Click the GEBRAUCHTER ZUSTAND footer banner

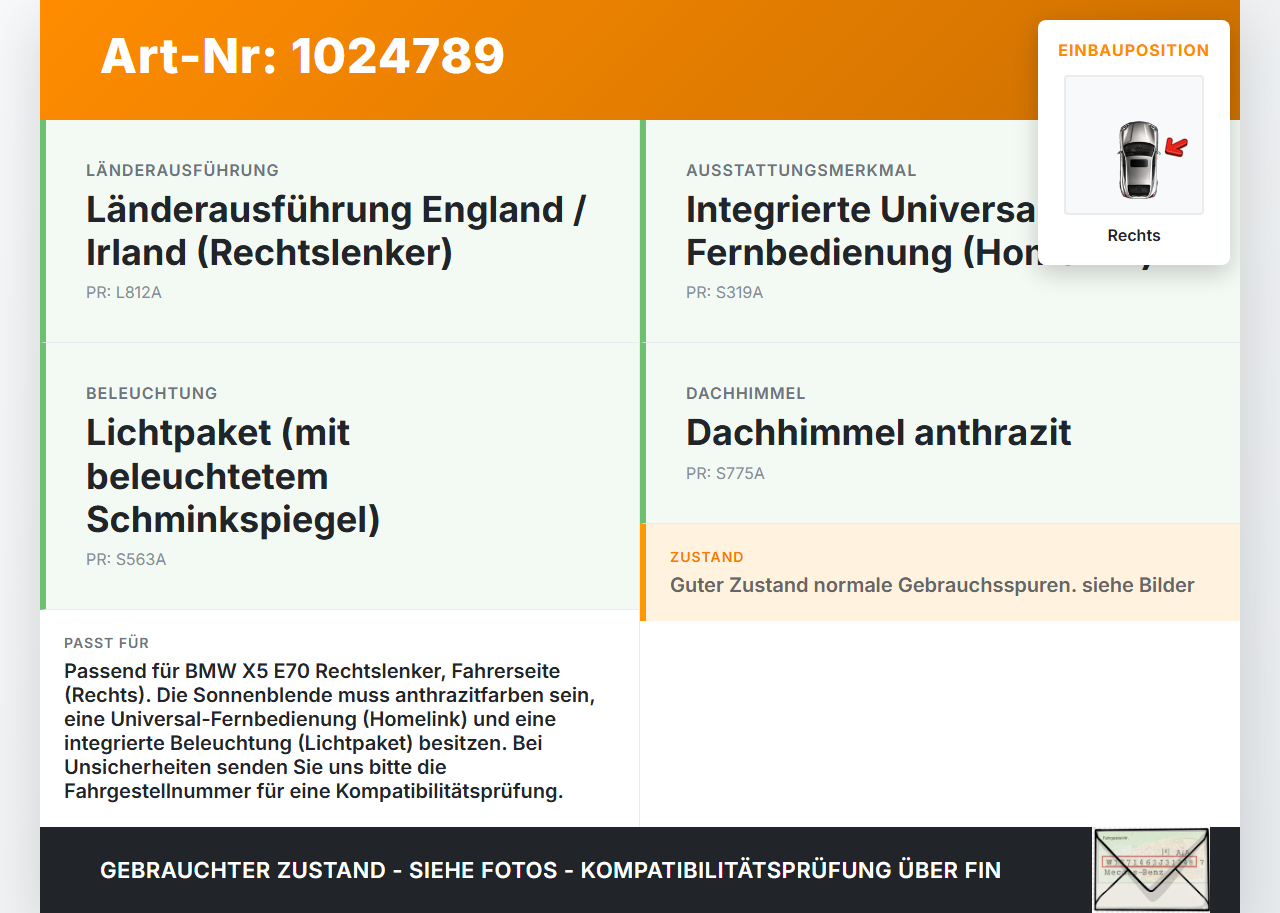[x=550, y=870]
